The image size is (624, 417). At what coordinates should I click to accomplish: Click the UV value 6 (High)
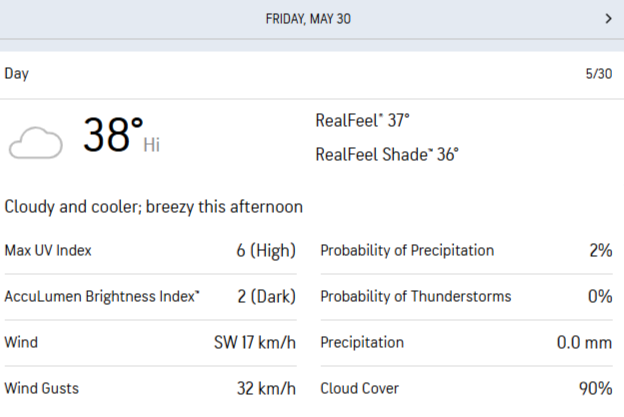click(266, 250)
